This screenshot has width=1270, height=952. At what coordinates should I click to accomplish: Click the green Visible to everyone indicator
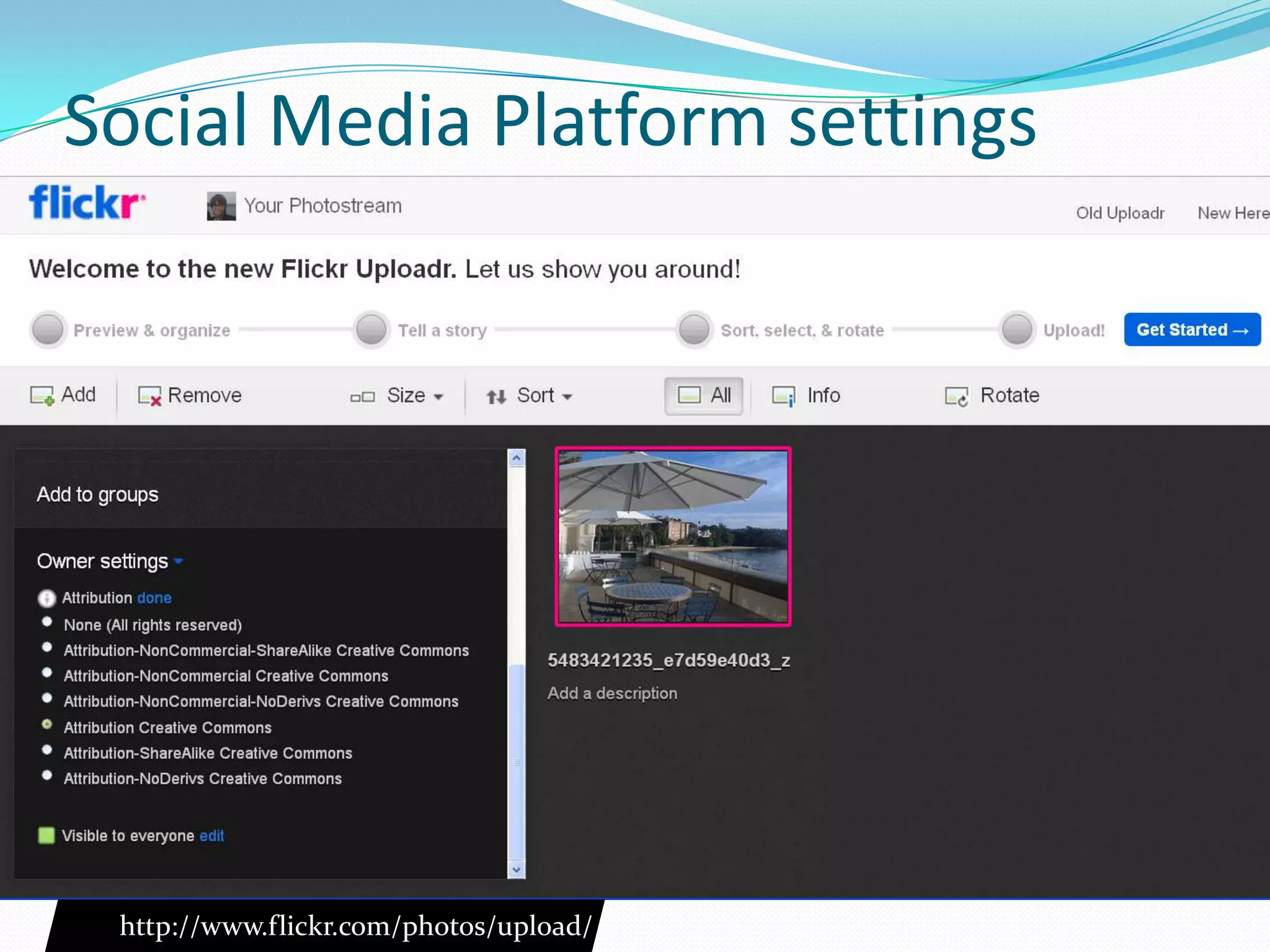click(47, 835)
